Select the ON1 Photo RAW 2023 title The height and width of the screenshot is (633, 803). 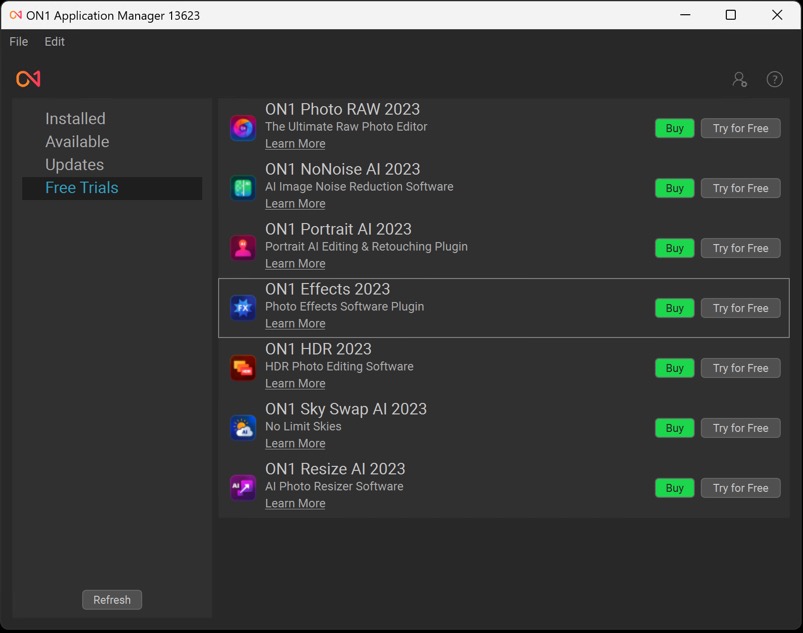pyautogui.click(x=343, y=109)
